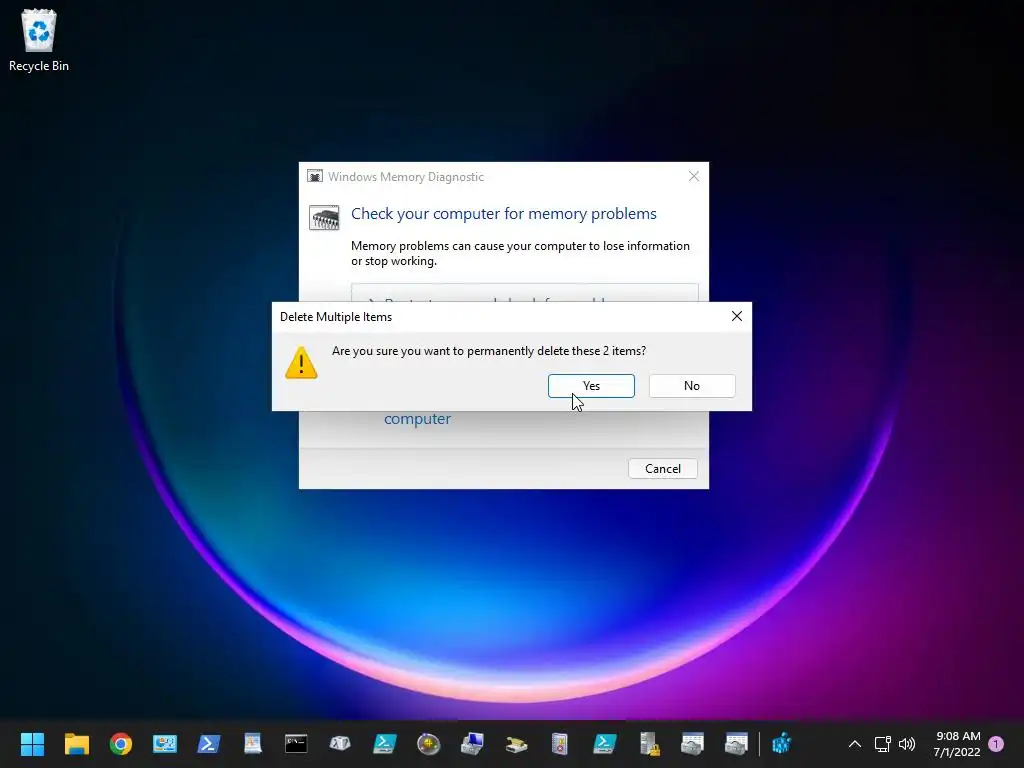Close the Windows Memory Diagnostic window
This screenshot has height=768, width=1024.
point(694,176)
